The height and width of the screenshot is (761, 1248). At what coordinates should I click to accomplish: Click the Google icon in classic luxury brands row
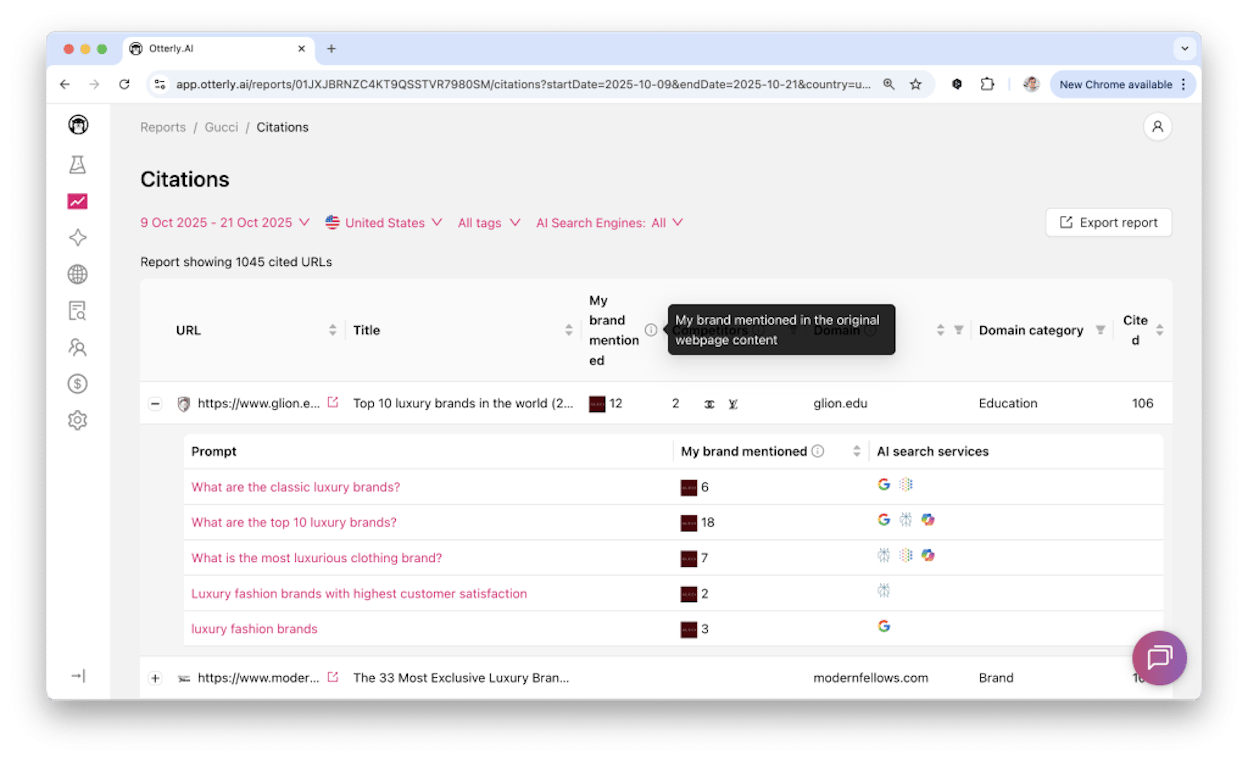coord(884,484)
